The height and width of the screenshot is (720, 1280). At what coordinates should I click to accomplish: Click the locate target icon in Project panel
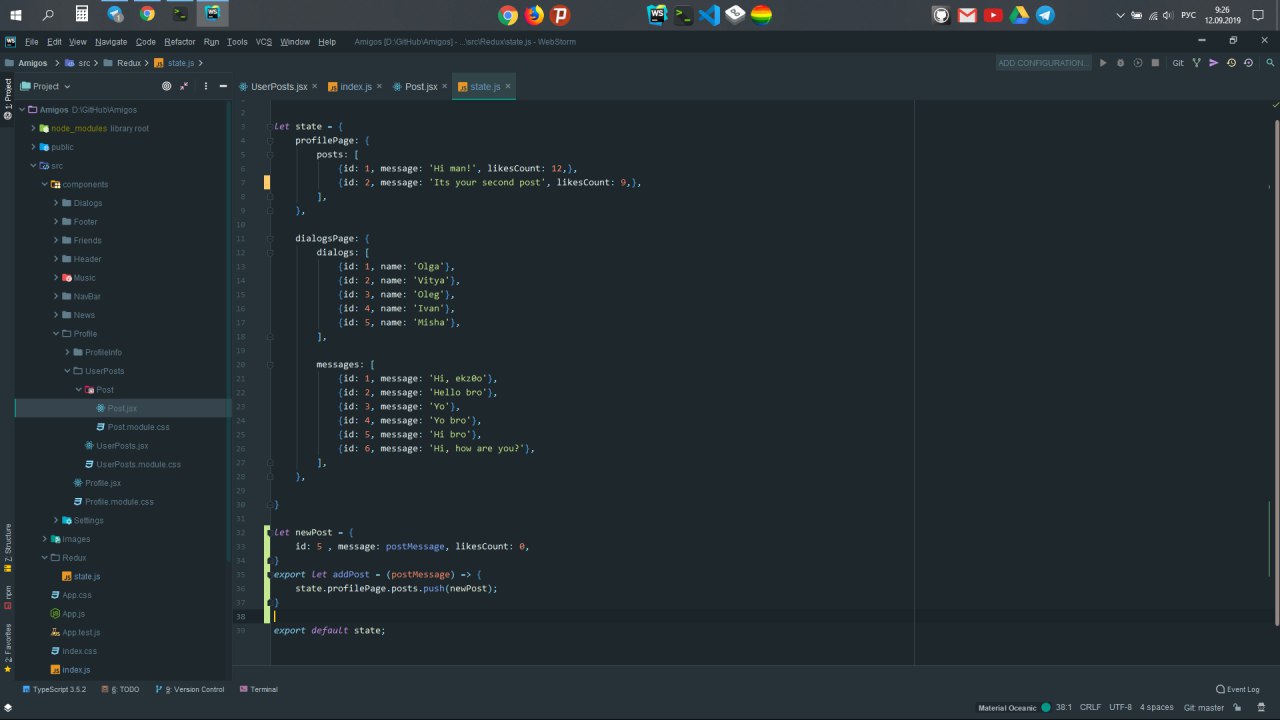[x=166, y=86]
